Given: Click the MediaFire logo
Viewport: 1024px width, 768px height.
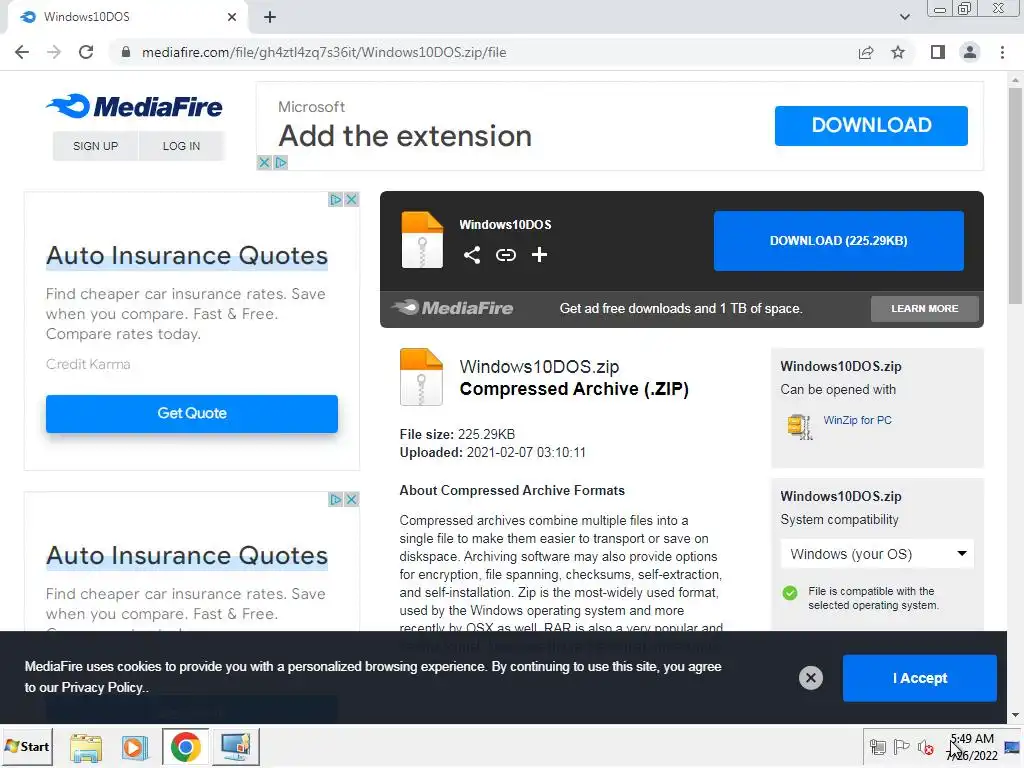Looking at the screenshot, I should click(135, 106).
